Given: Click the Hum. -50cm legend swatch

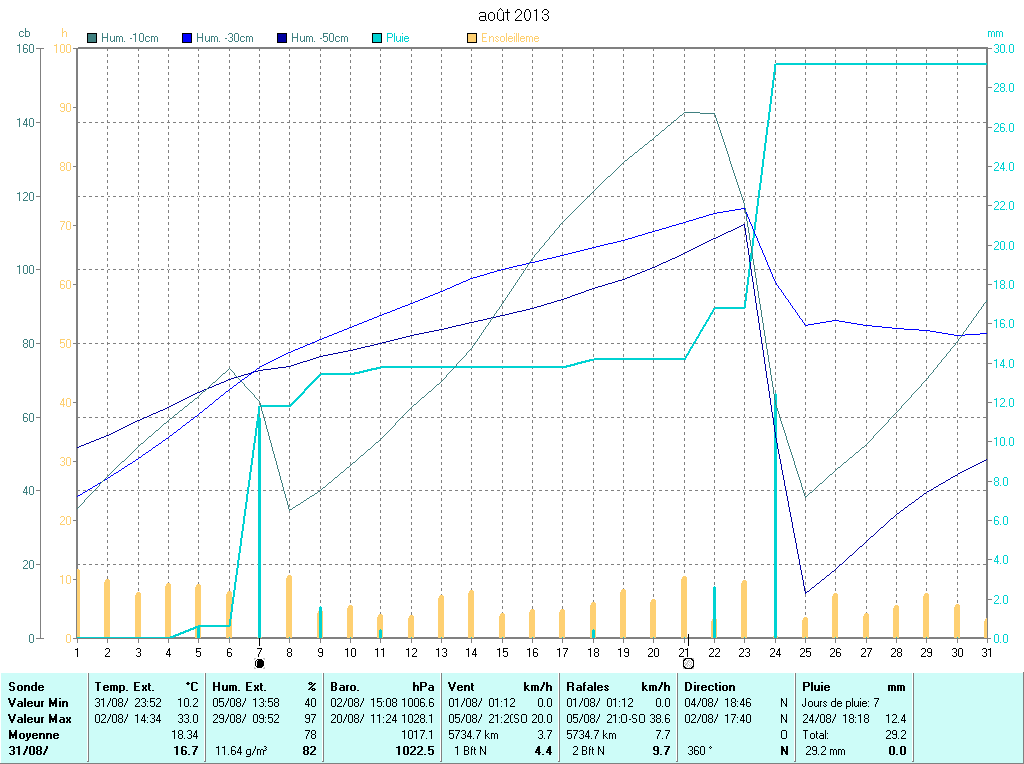Looking at the screenshot, I should 283,38.
